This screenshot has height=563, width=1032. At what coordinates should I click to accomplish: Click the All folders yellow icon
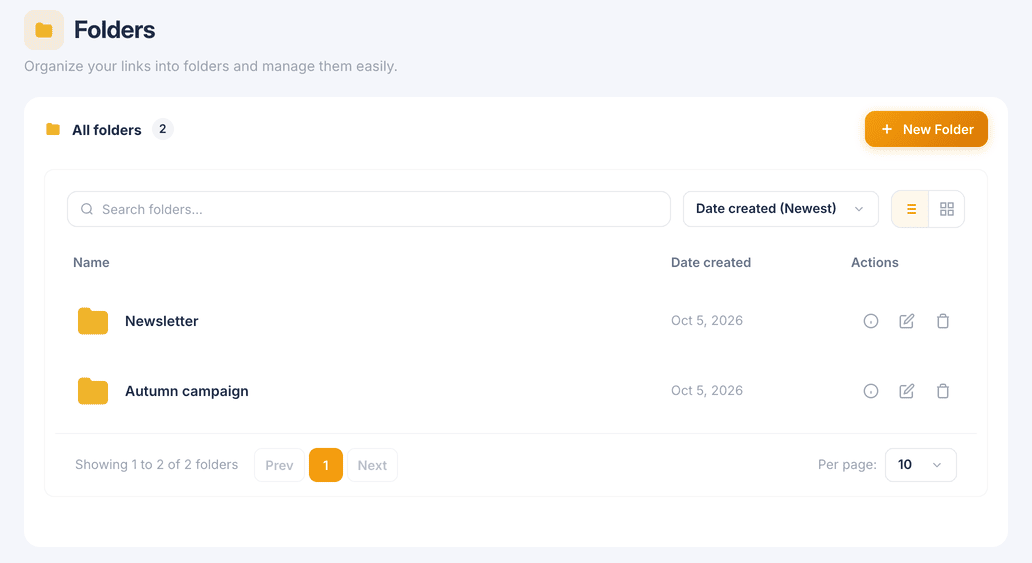53,129
